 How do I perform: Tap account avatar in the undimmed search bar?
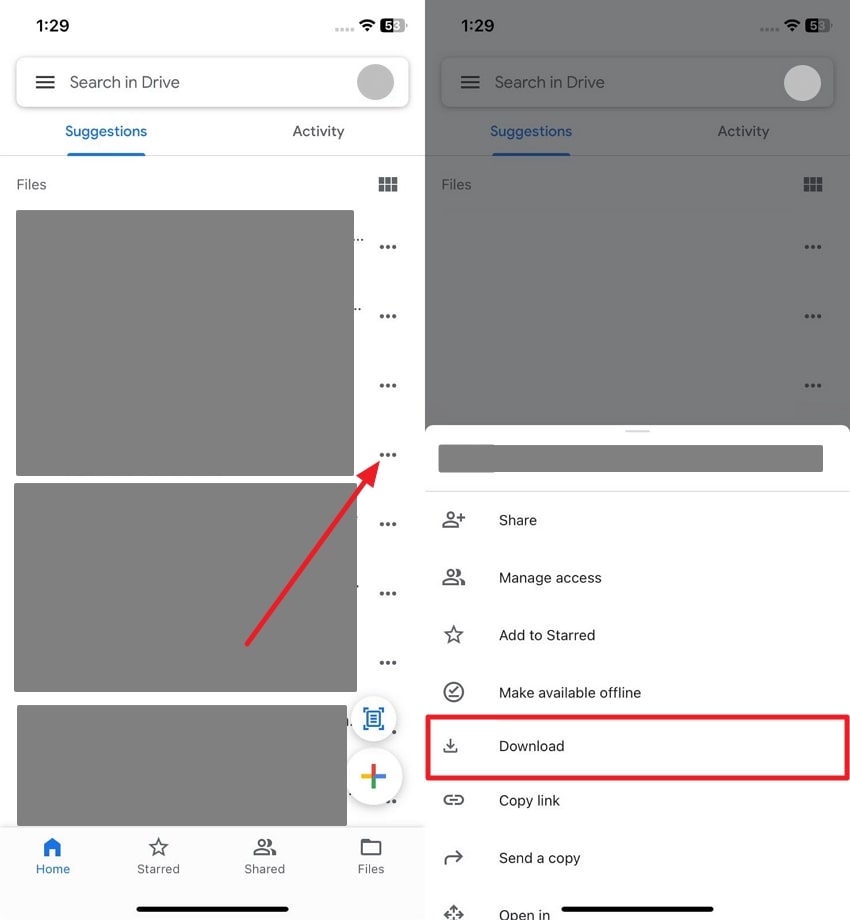click(x=375, y=82)
